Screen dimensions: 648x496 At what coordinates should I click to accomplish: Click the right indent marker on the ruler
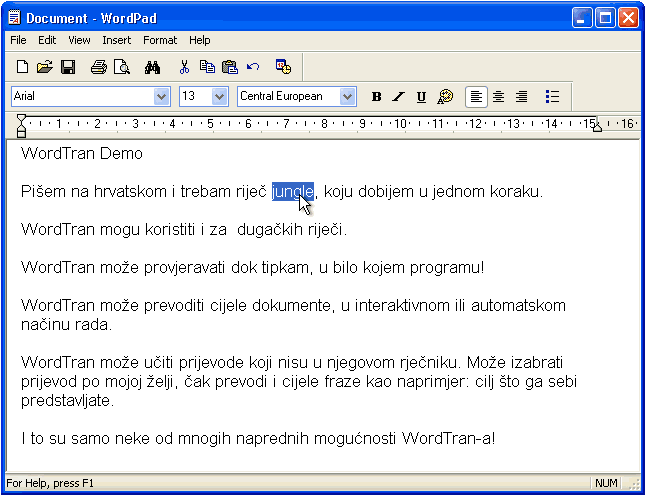[597, 127]
